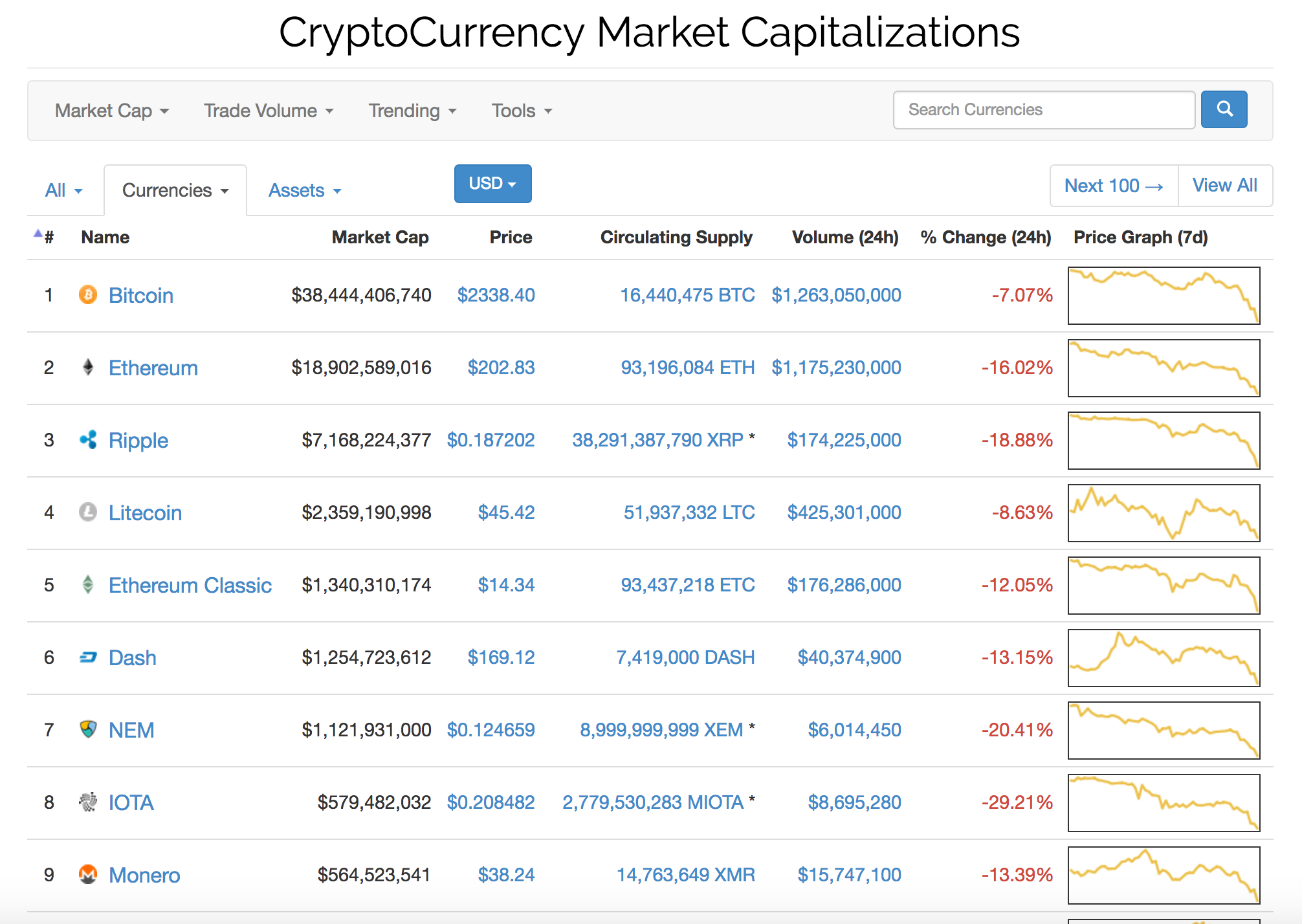Click Ripple change -18.88%
This screenshot has height=924, width=1302.
click(x=1017, y=440)
